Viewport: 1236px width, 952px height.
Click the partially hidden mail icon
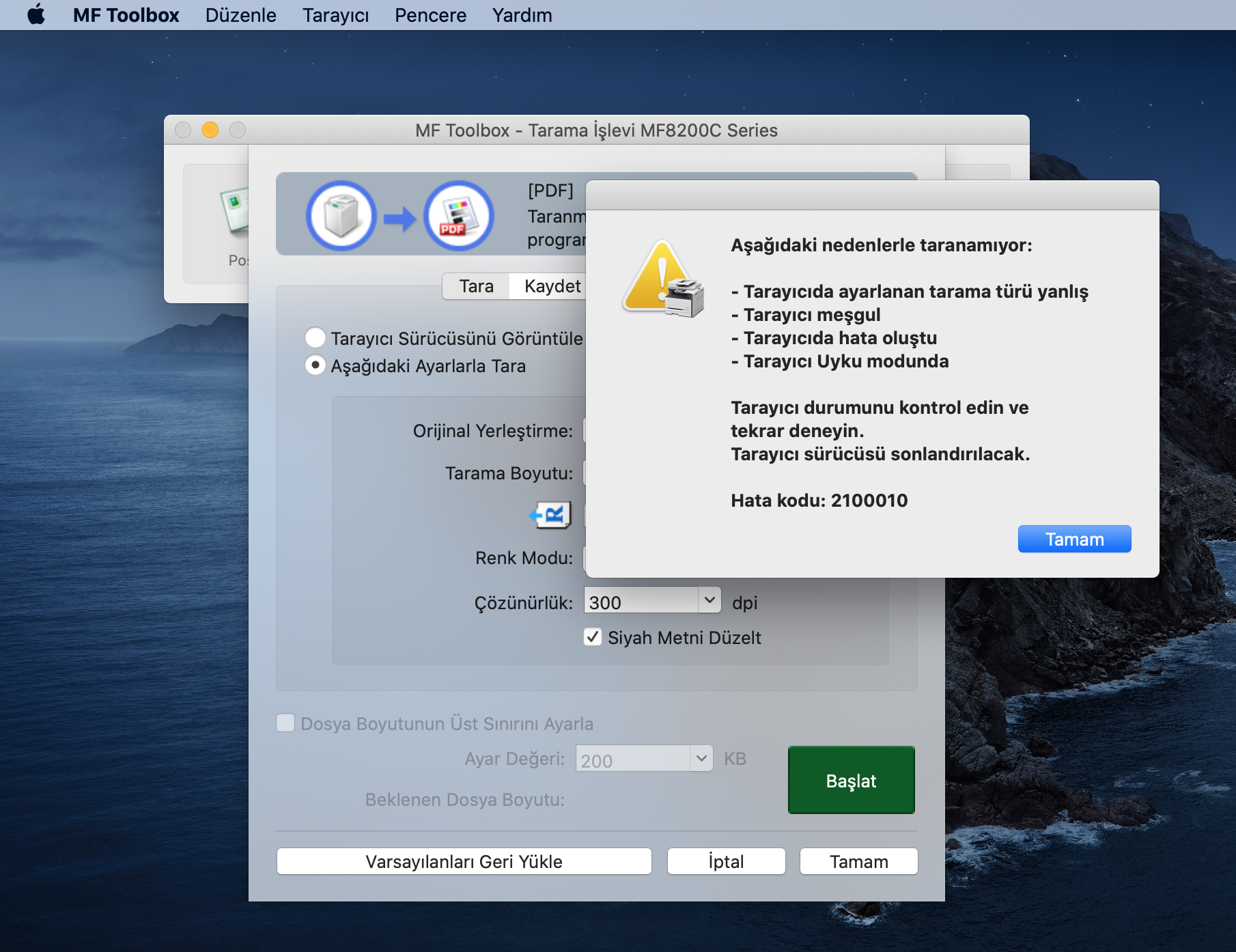click(x=235, y=210)
